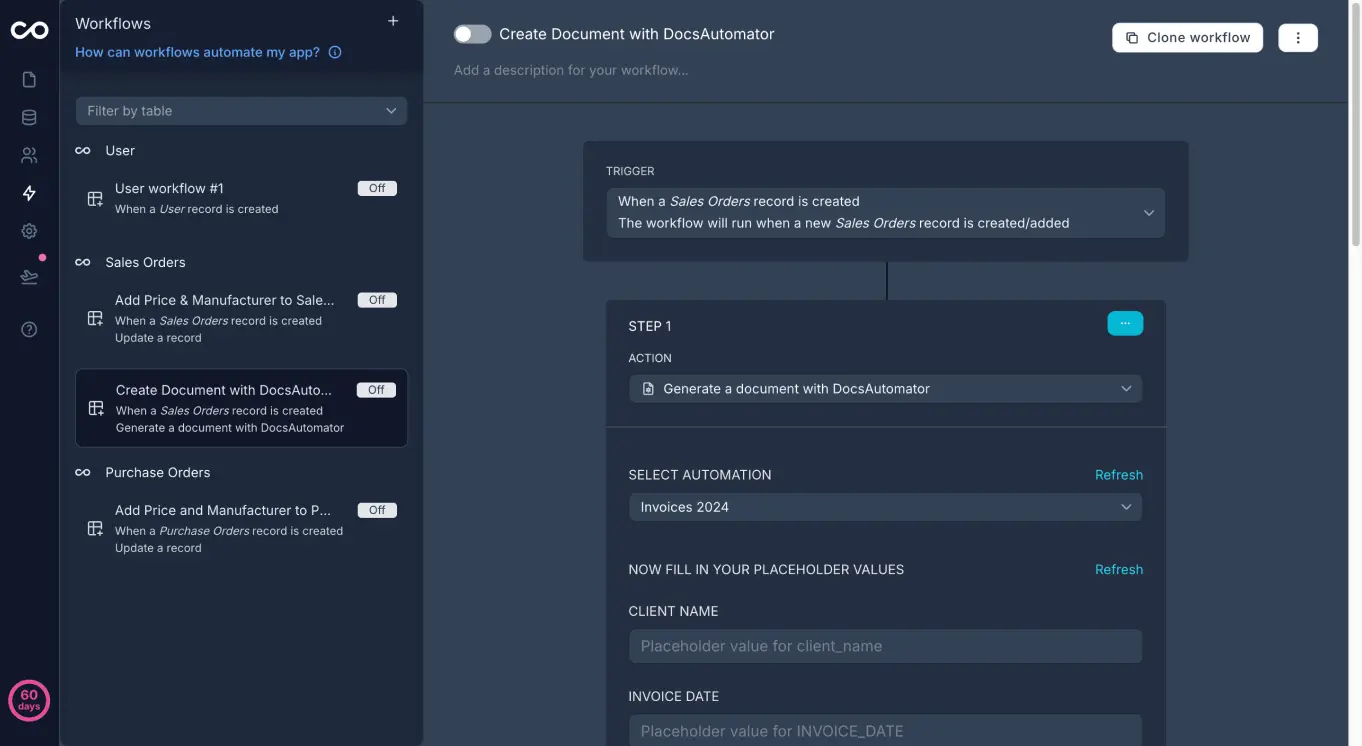
Task: Click the app logo at the top left
Action: coord(29,30)
